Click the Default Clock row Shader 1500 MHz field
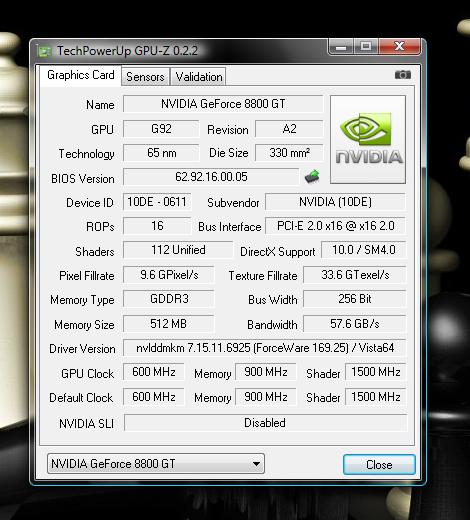The width and height of the screenshot is (470, 520). click(376, 397)
